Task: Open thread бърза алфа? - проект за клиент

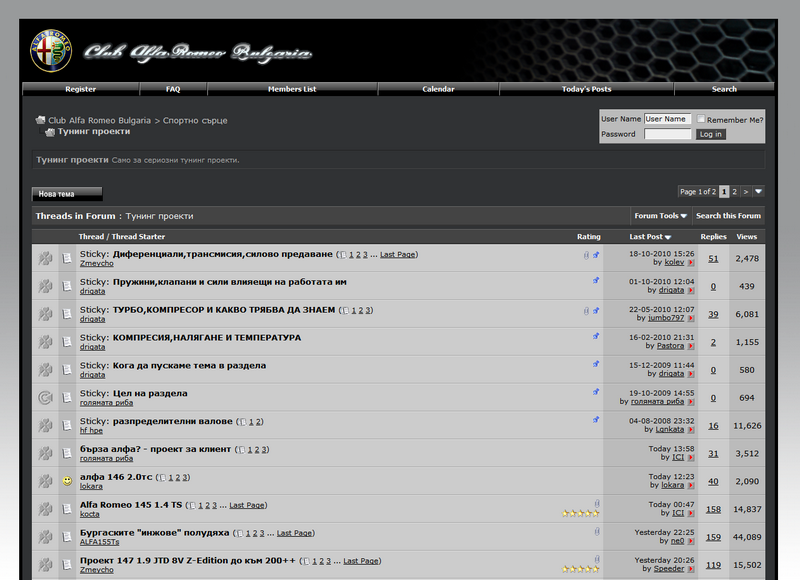Action: (x=156, y=449)
